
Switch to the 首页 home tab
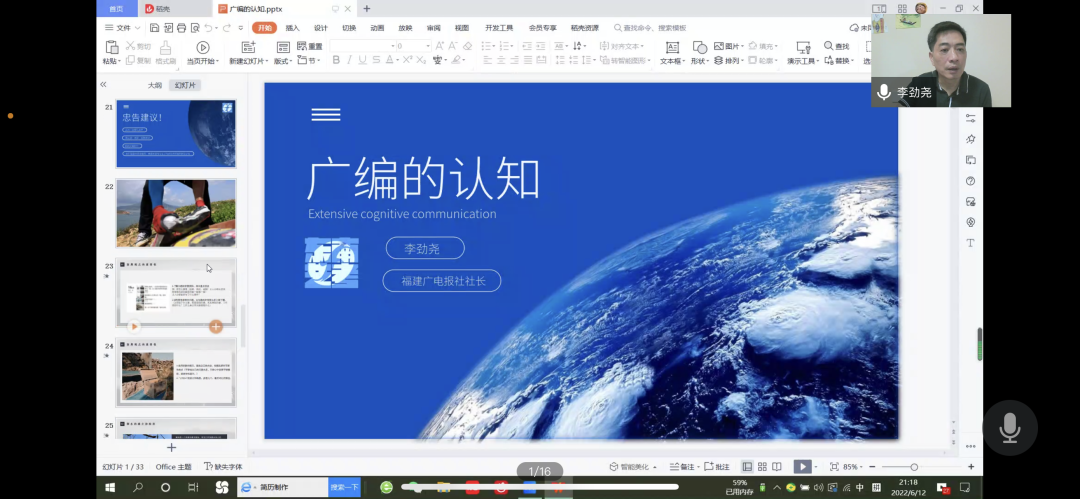point(116,9)
